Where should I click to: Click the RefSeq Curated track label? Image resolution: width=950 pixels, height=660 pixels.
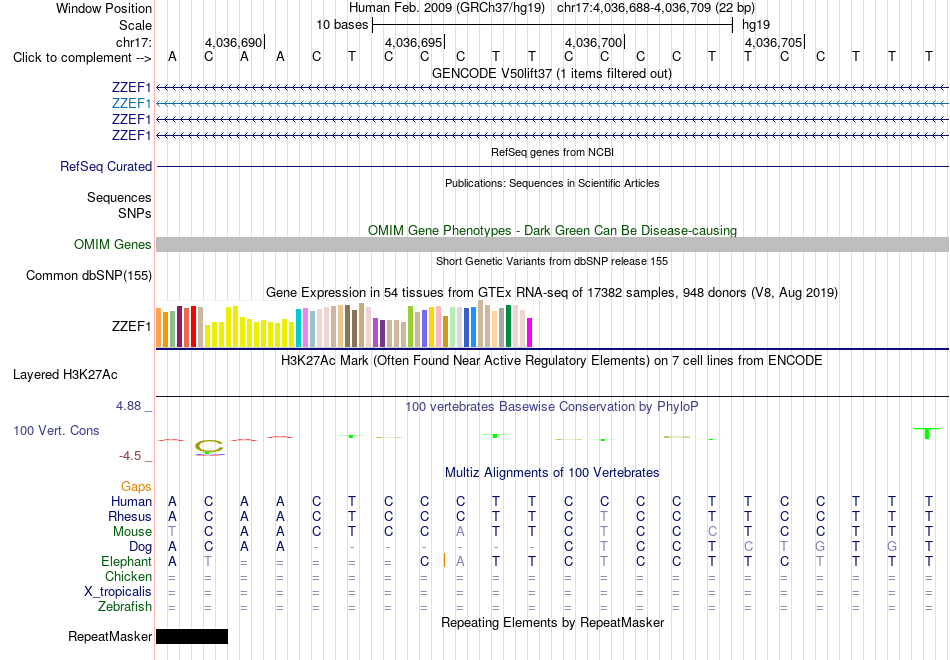click(106, 167)
